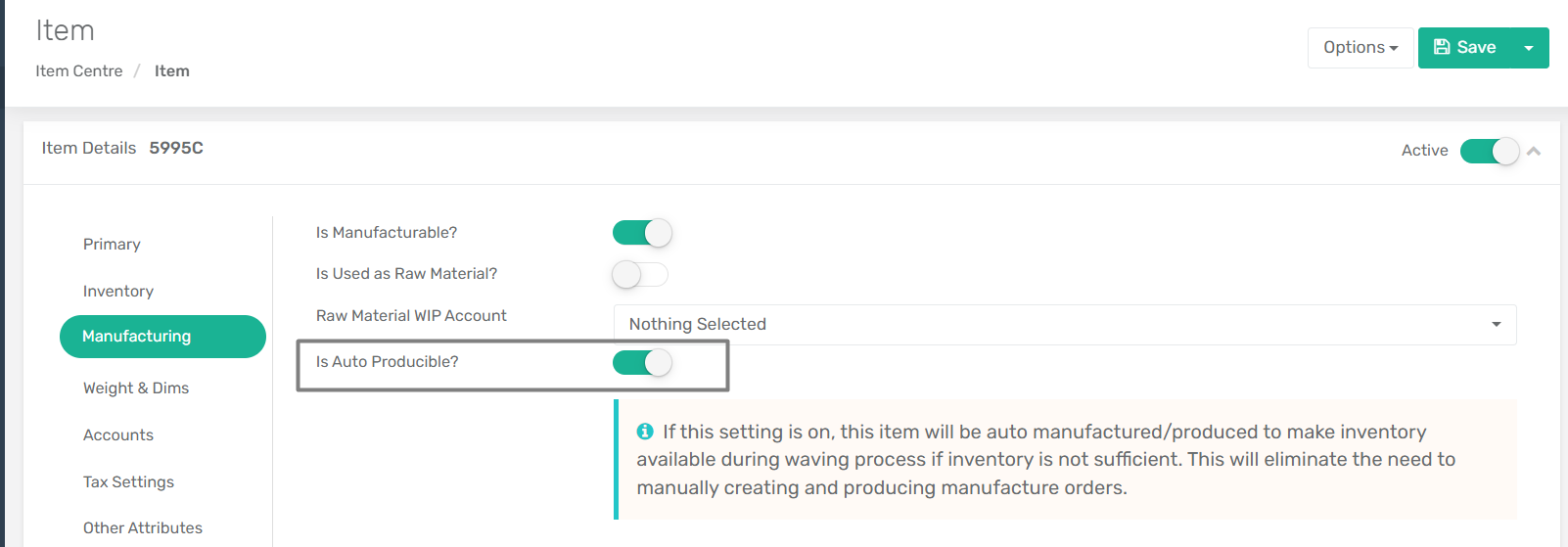The width and height of the screenshot is (1568, 547).
Task: Switch to the Primary tab
Action: [112, 245]
